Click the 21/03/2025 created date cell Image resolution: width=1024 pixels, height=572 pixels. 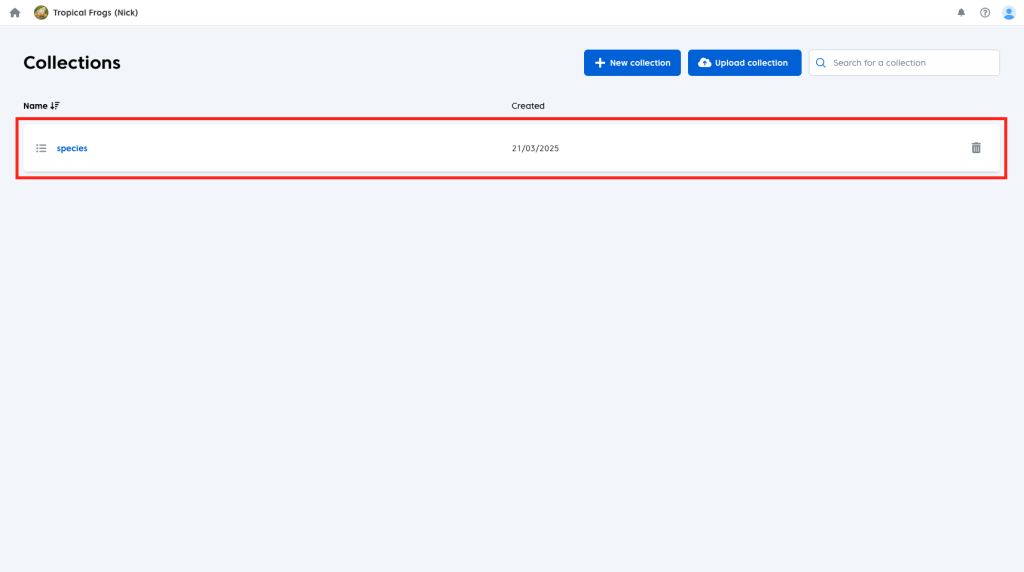click(x=535, y=148)
